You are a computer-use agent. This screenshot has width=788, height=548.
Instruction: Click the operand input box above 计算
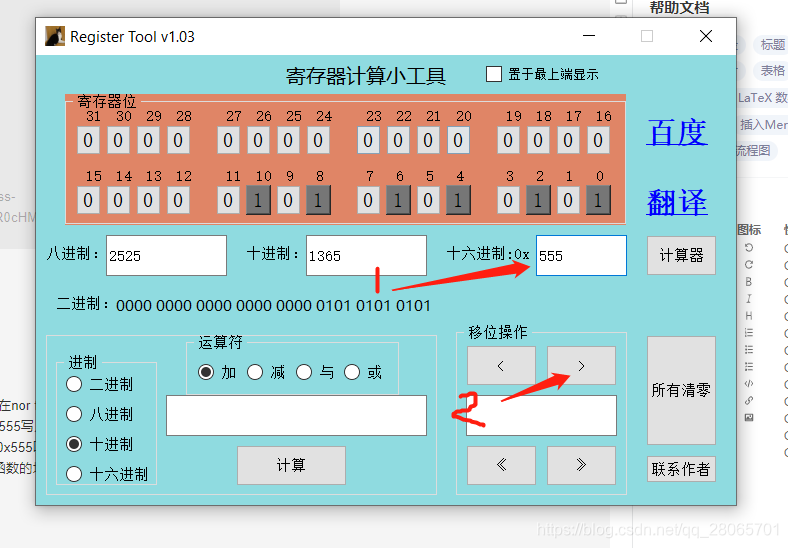297,415
